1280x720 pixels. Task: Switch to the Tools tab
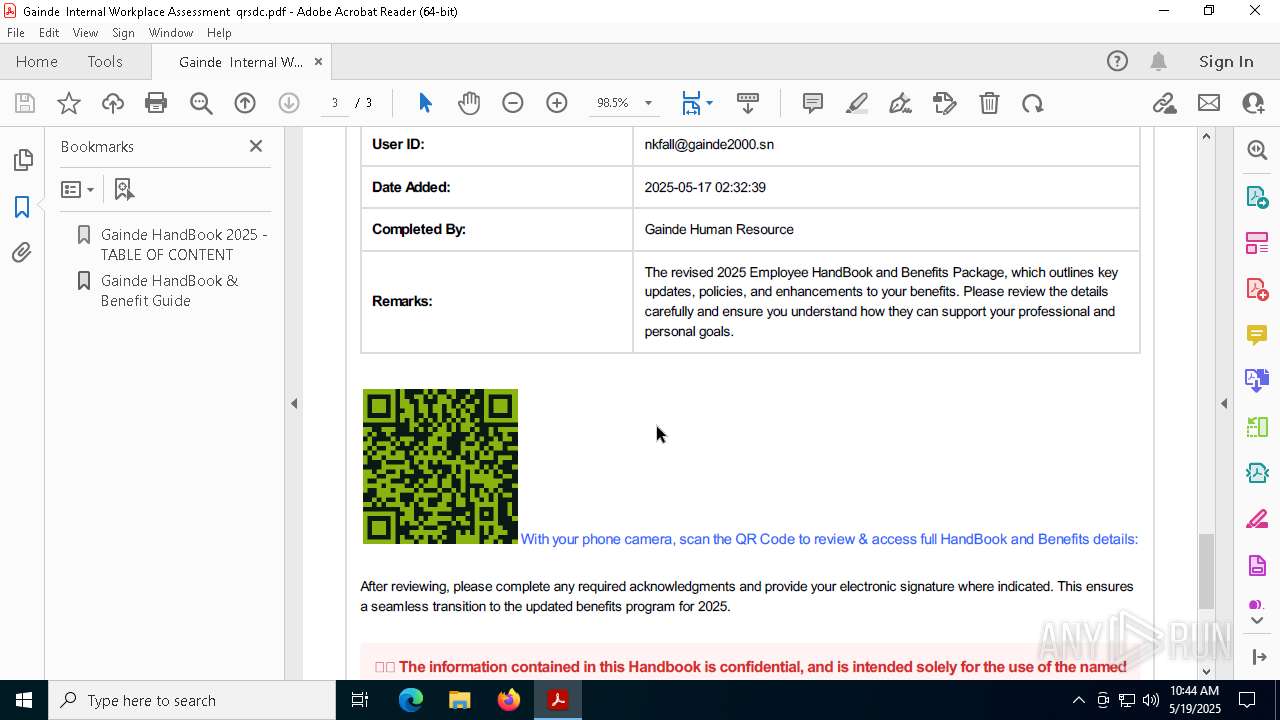click(x=105, y=61)
